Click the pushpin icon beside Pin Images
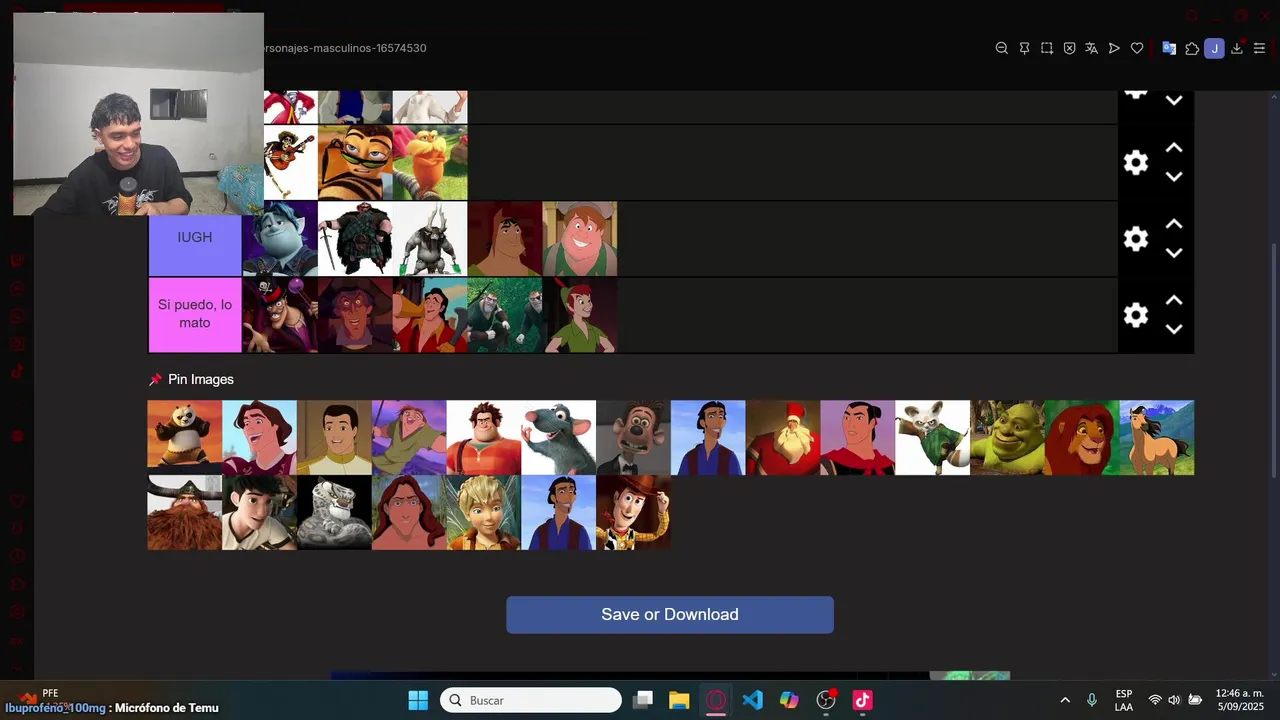This screenshot has width=1280, height=720. (x=155, y=380)
